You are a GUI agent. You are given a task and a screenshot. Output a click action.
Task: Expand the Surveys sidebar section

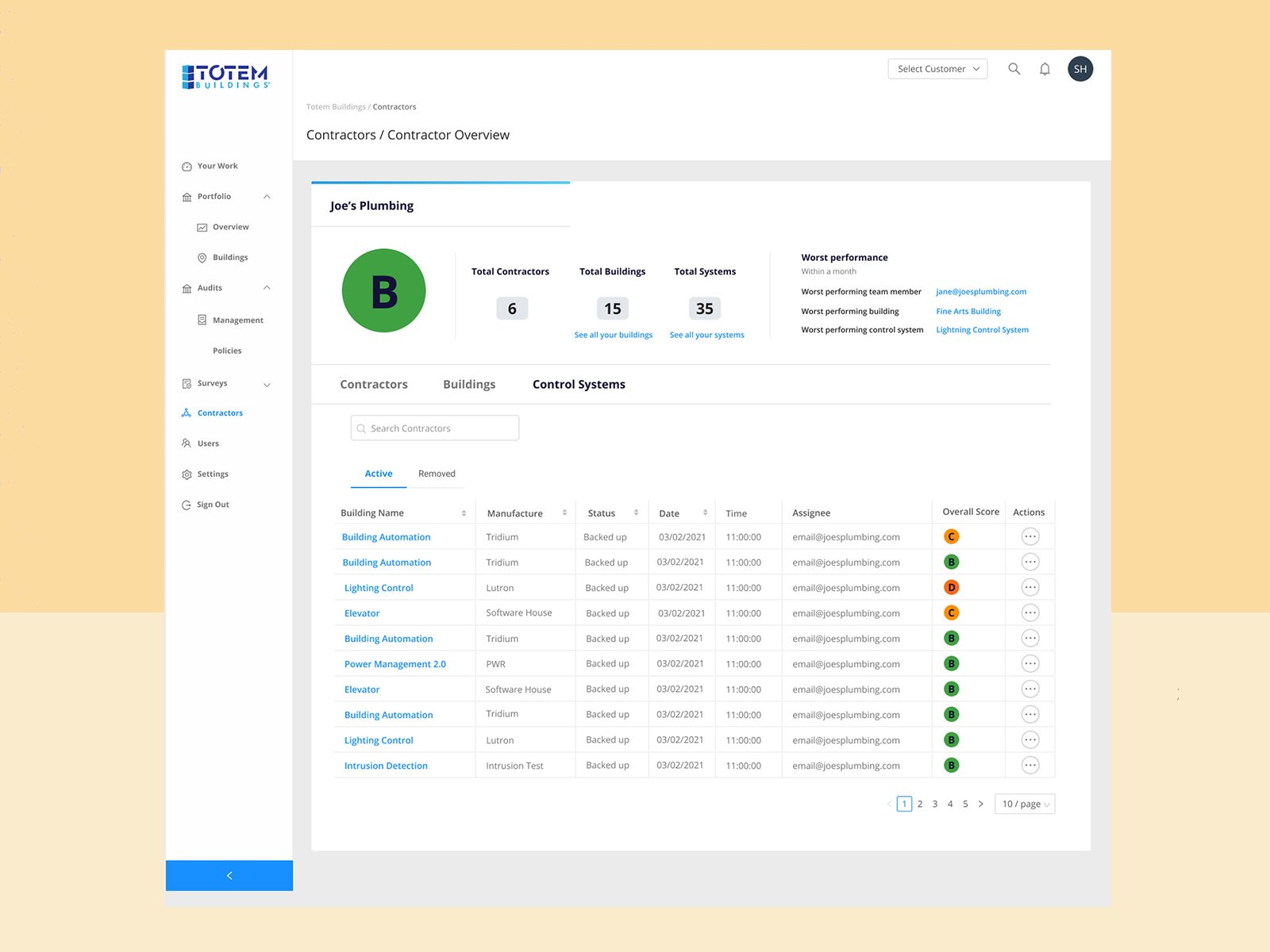(x=267, y=385)
